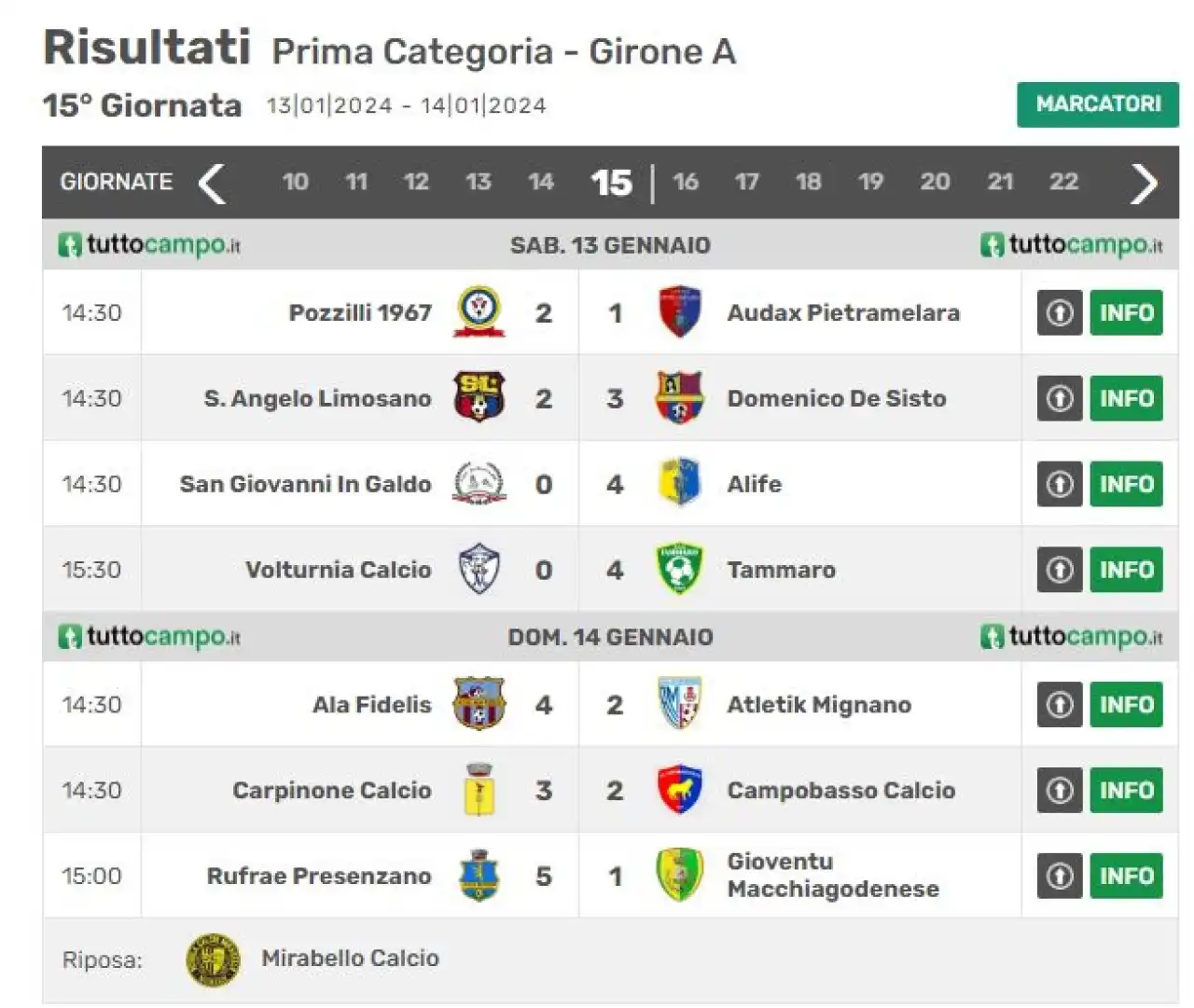
Task: Click the Audax Pietramelara team crest
Action: 680,312
